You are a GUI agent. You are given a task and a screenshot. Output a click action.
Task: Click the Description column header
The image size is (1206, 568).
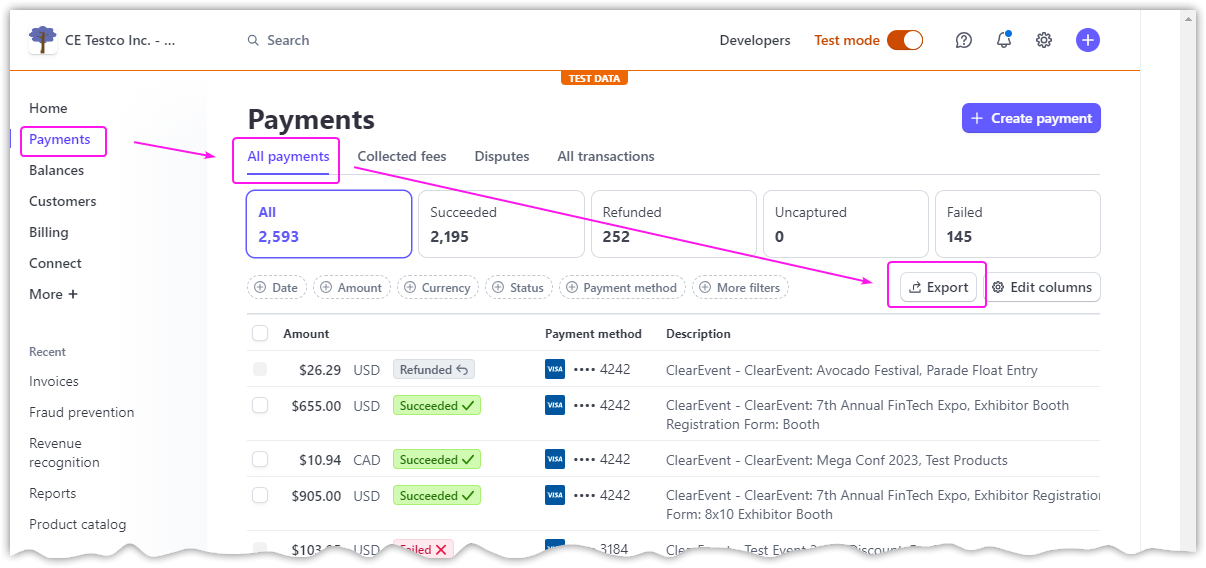click(698, 333)
